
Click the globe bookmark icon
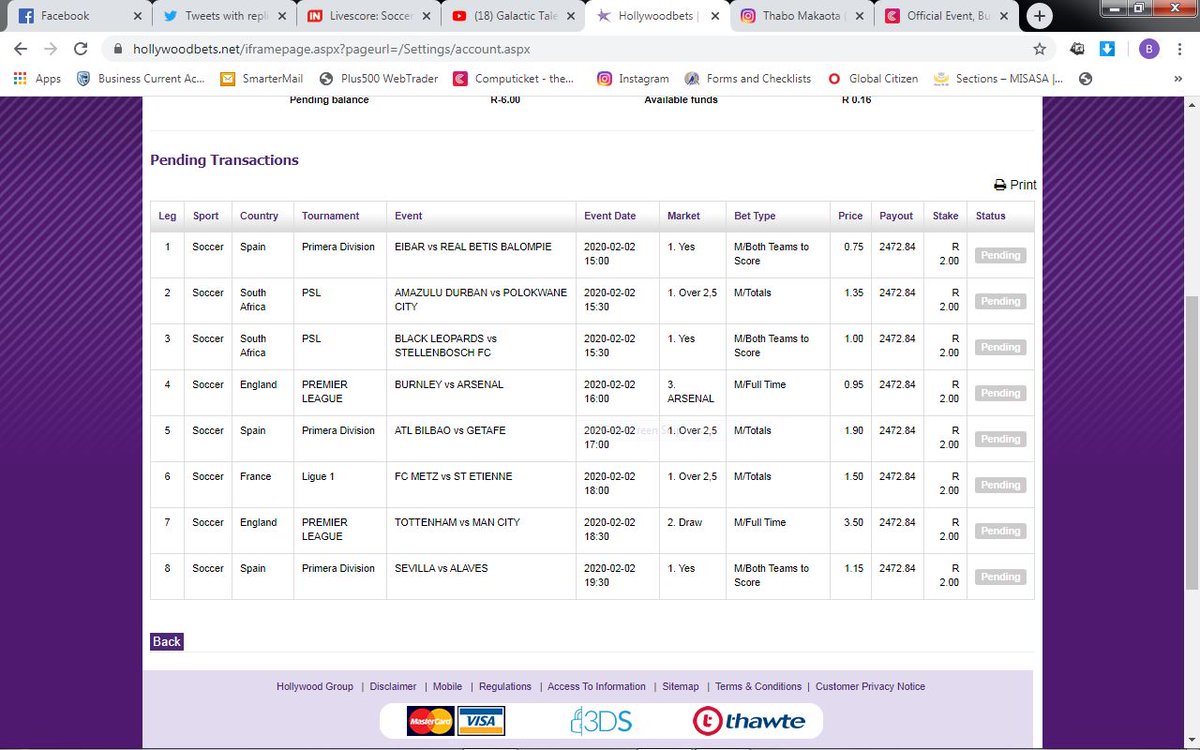click(1086, 78)
